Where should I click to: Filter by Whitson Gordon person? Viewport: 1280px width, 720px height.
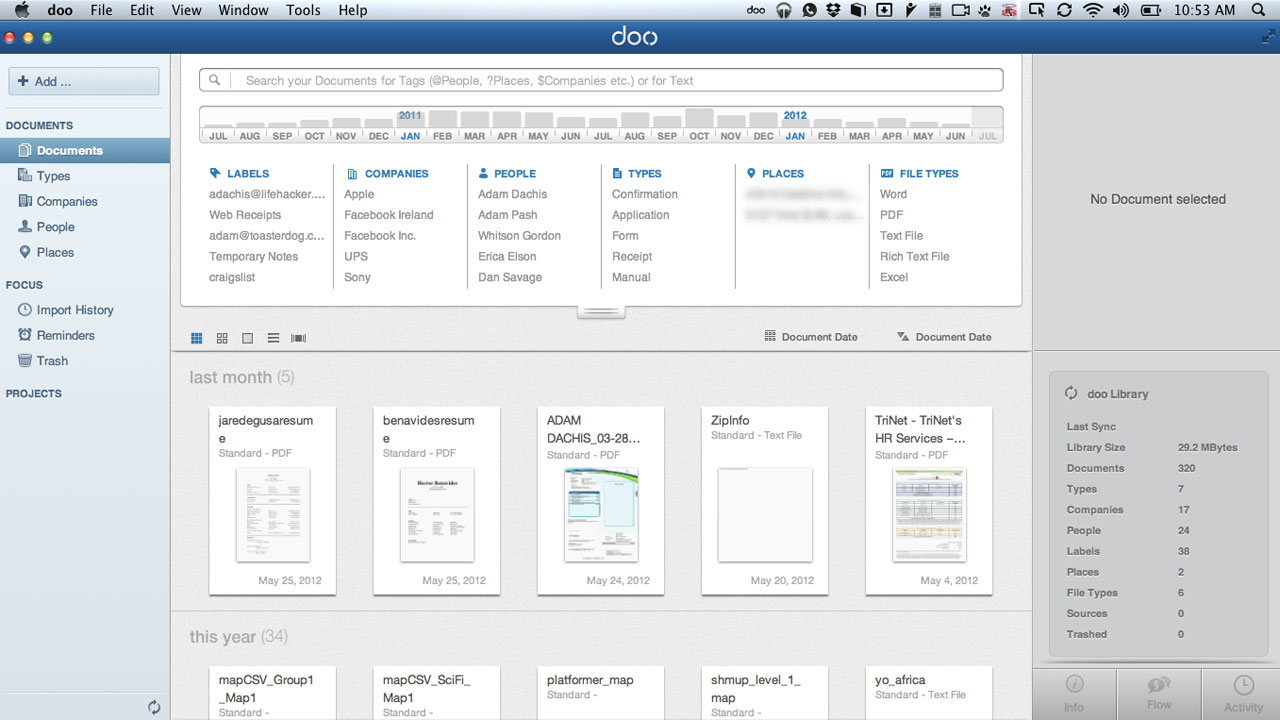pos(519,236)
